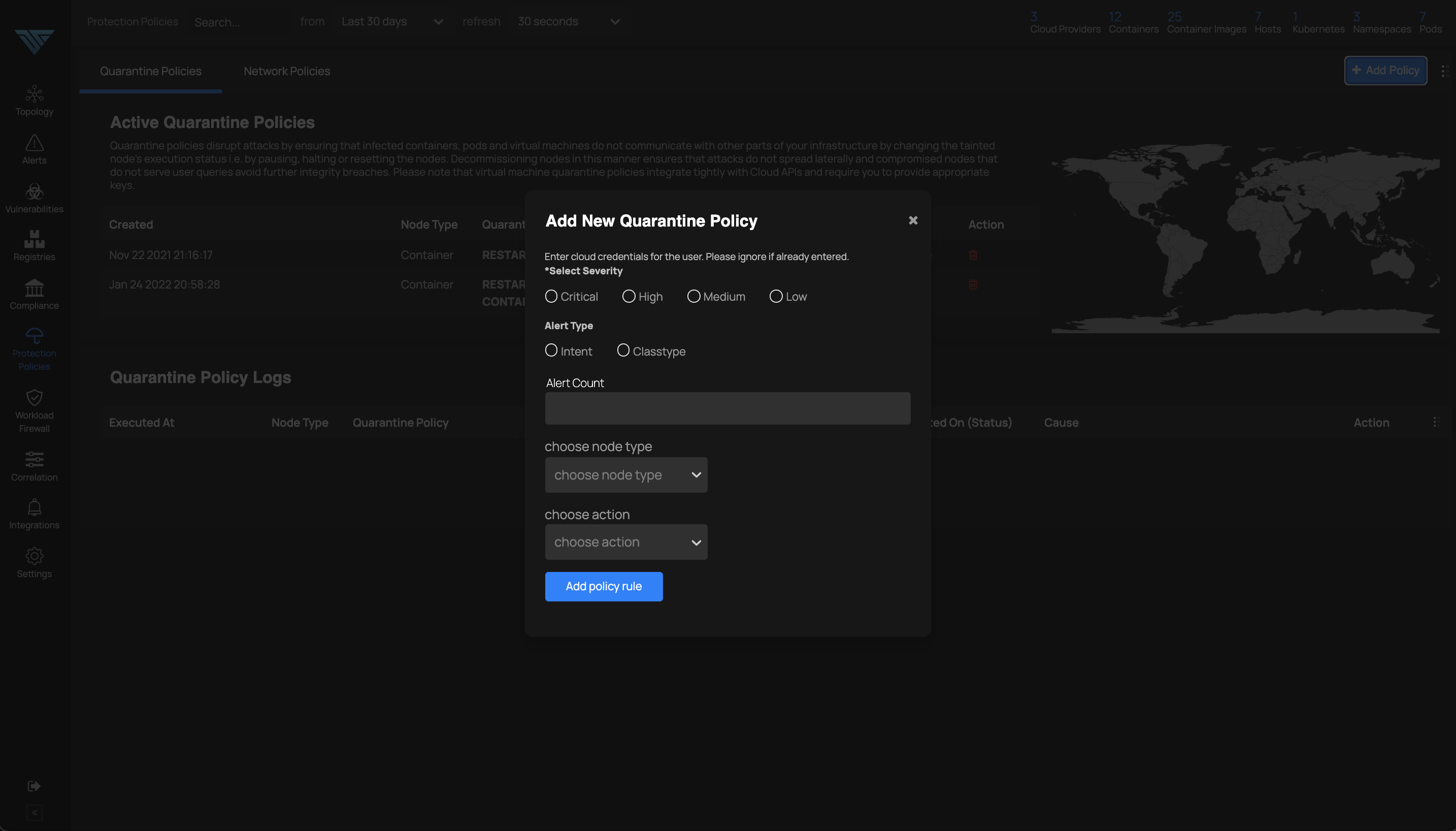1456x831 pixels.
Task: View the 7 Pods count
Action: pos(1430,23)
